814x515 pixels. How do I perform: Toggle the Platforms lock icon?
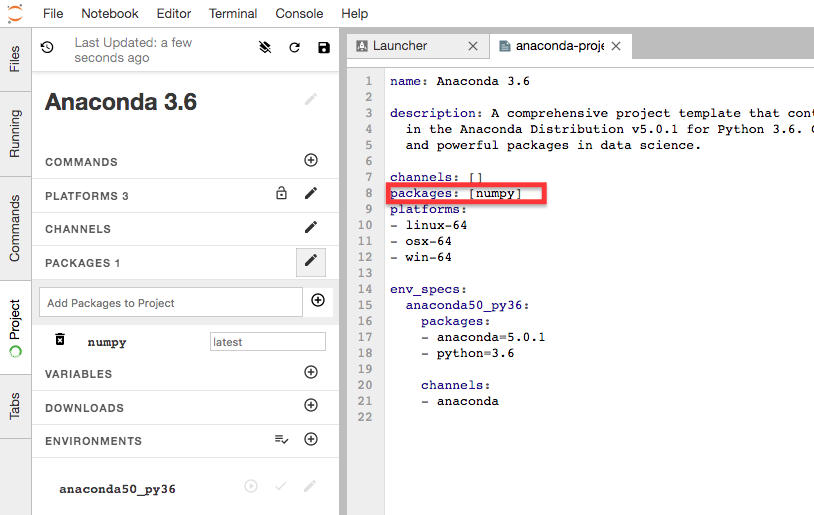click(282, 194)
